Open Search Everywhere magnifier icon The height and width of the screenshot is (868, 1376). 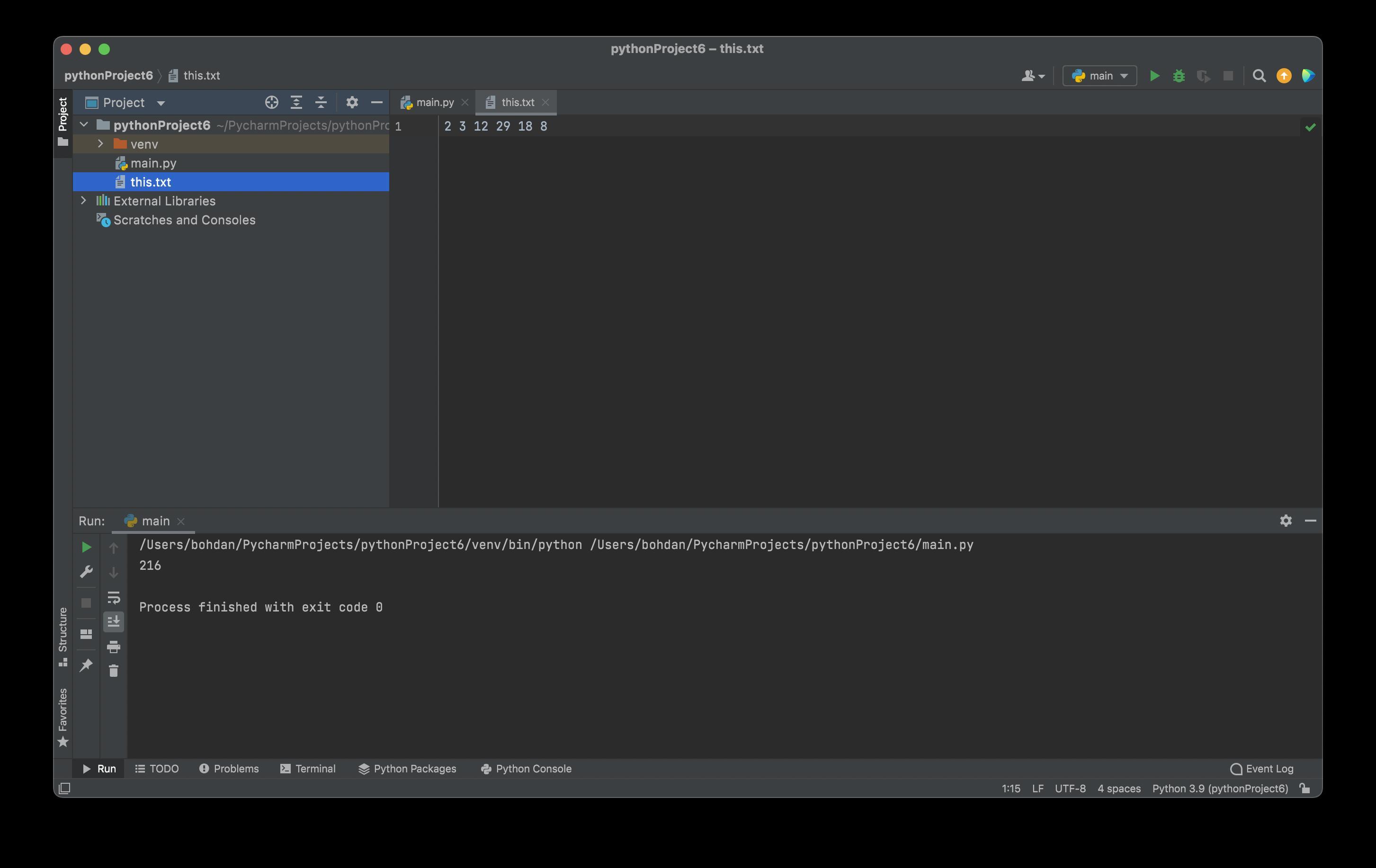(x=1259, y=76)
